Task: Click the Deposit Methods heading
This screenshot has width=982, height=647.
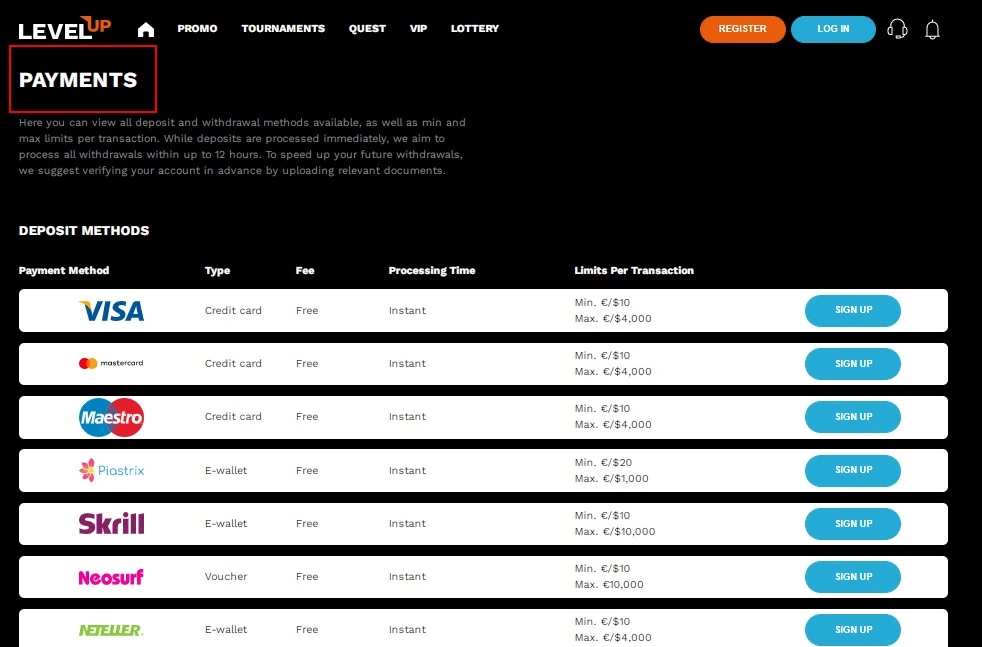Action: click(x=84, y=230)
